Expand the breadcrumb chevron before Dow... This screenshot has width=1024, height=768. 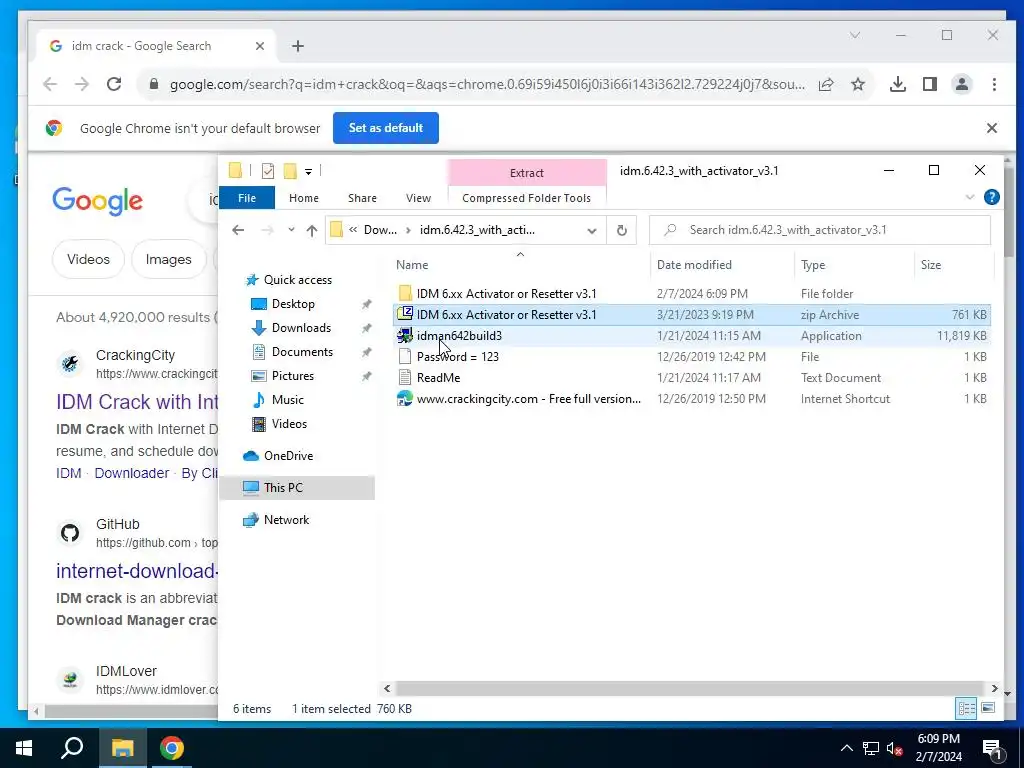pos(353,230)
